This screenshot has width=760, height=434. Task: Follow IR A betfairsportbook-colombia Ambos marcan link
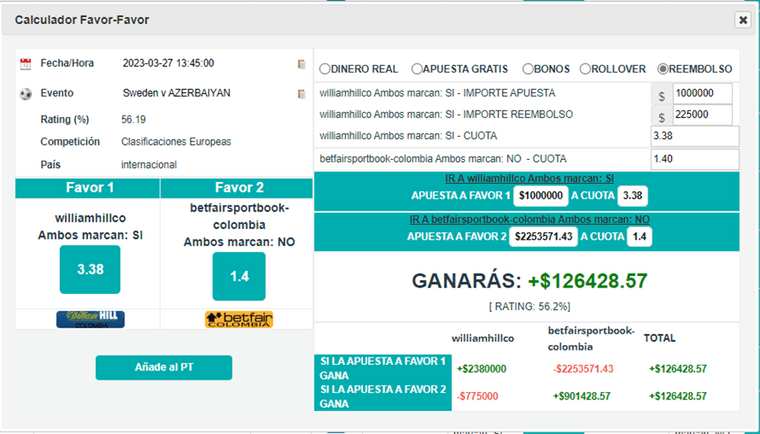click(529, 220)
